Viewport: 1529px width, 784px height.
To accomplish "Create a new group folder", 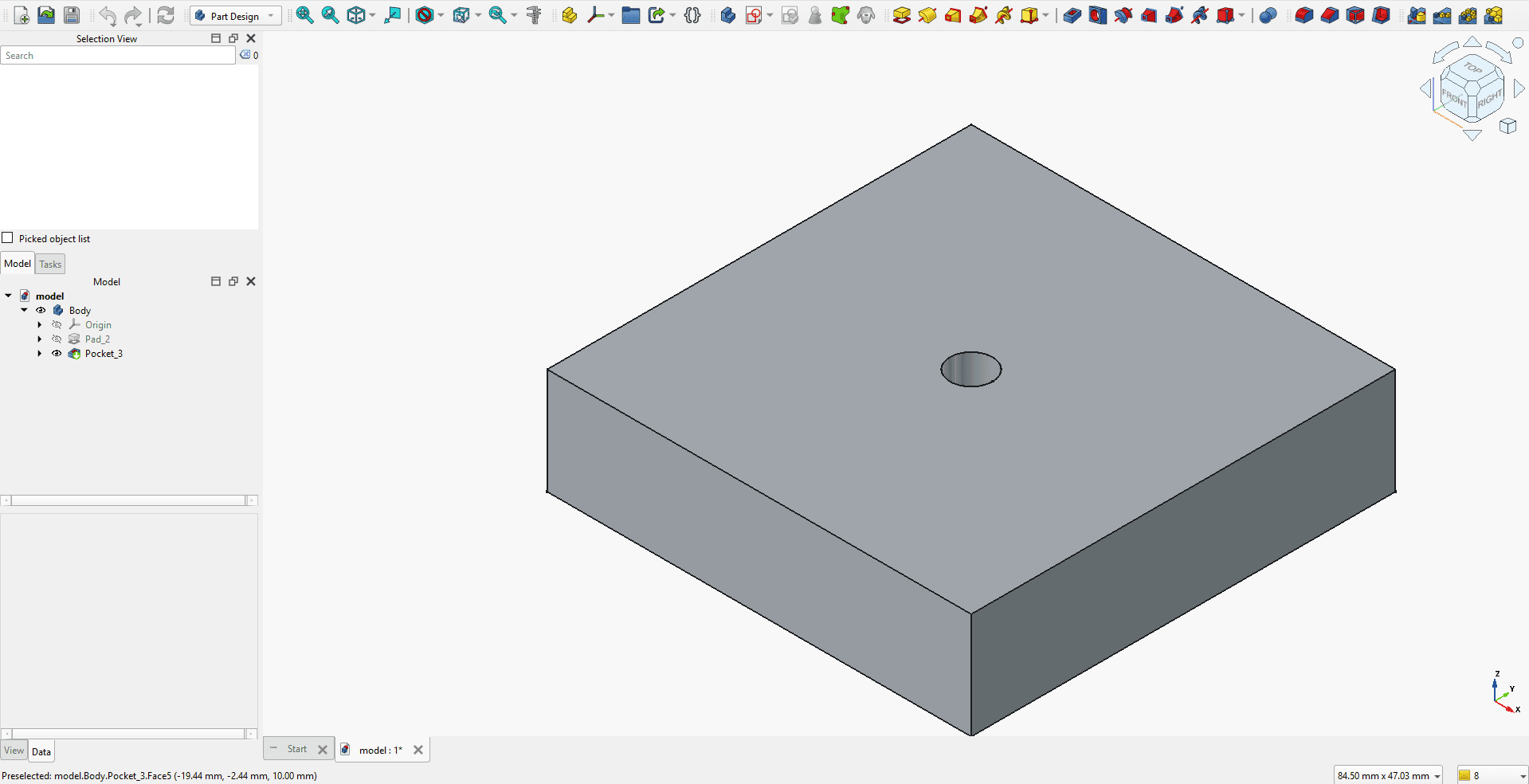I will pos(630,15).
